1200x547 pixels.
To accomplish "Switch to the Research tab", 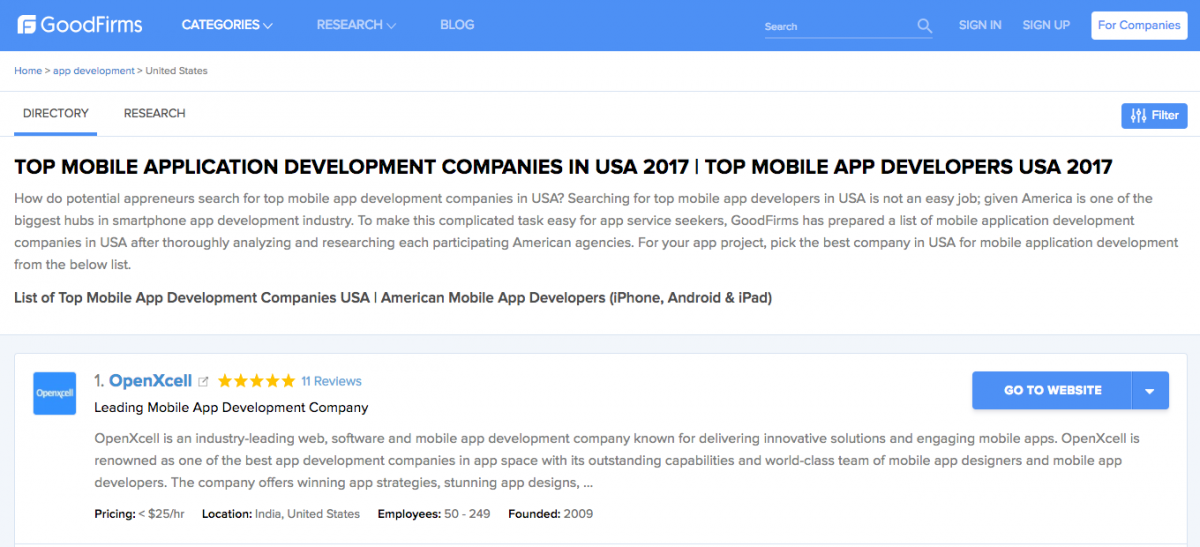I will coord(154,114).
